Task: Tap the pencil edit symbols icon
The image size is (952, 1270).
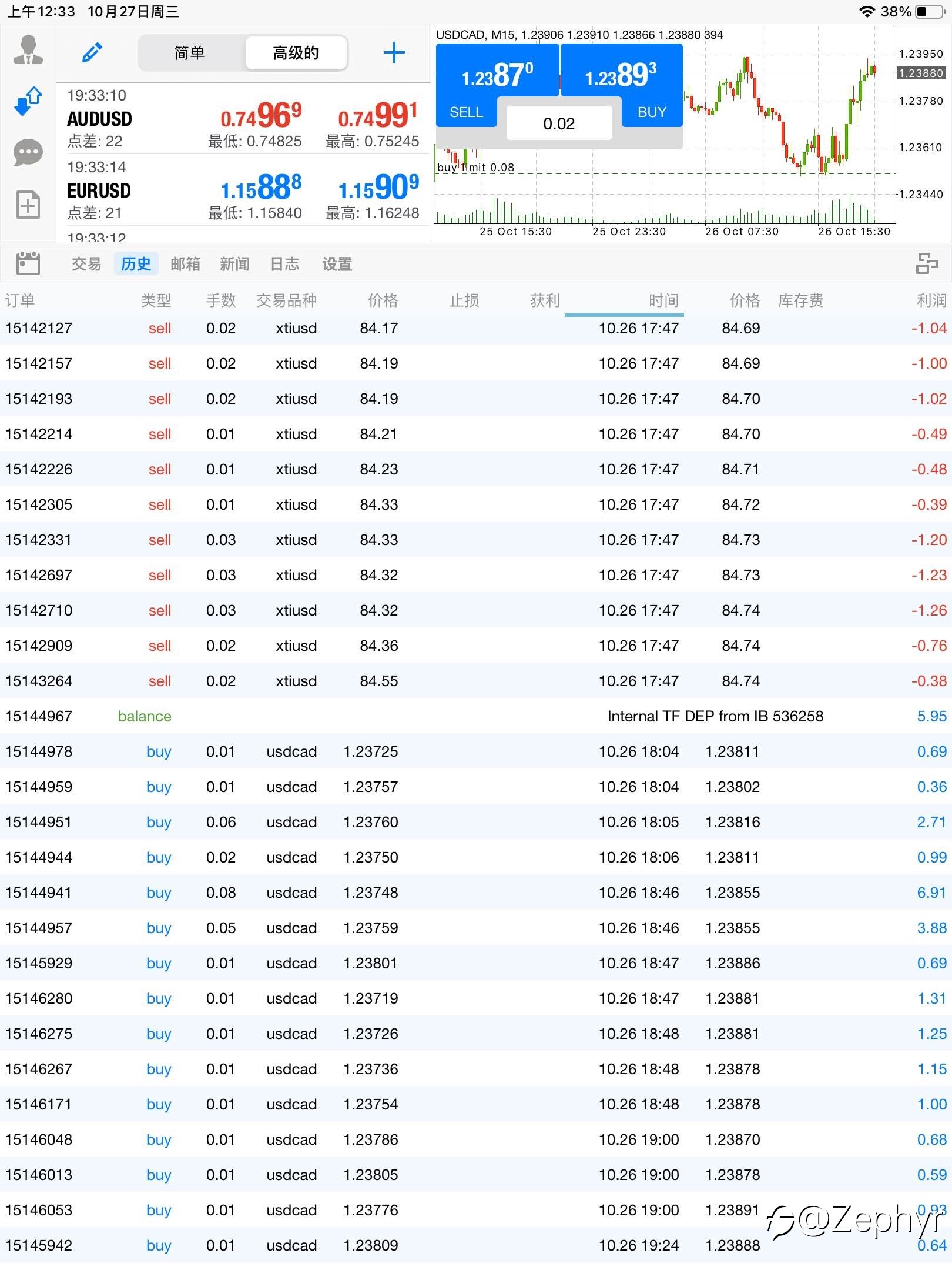Action: pos(92,52)
